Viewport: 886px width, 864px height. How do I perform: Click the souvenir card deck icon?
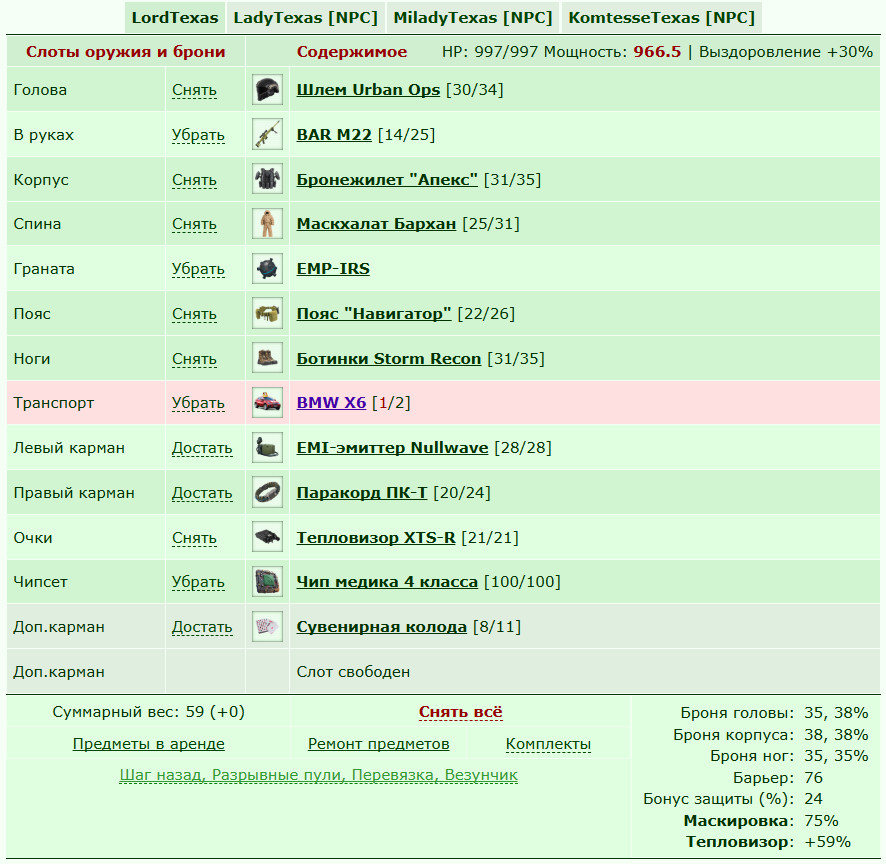[x=267, y=627]
